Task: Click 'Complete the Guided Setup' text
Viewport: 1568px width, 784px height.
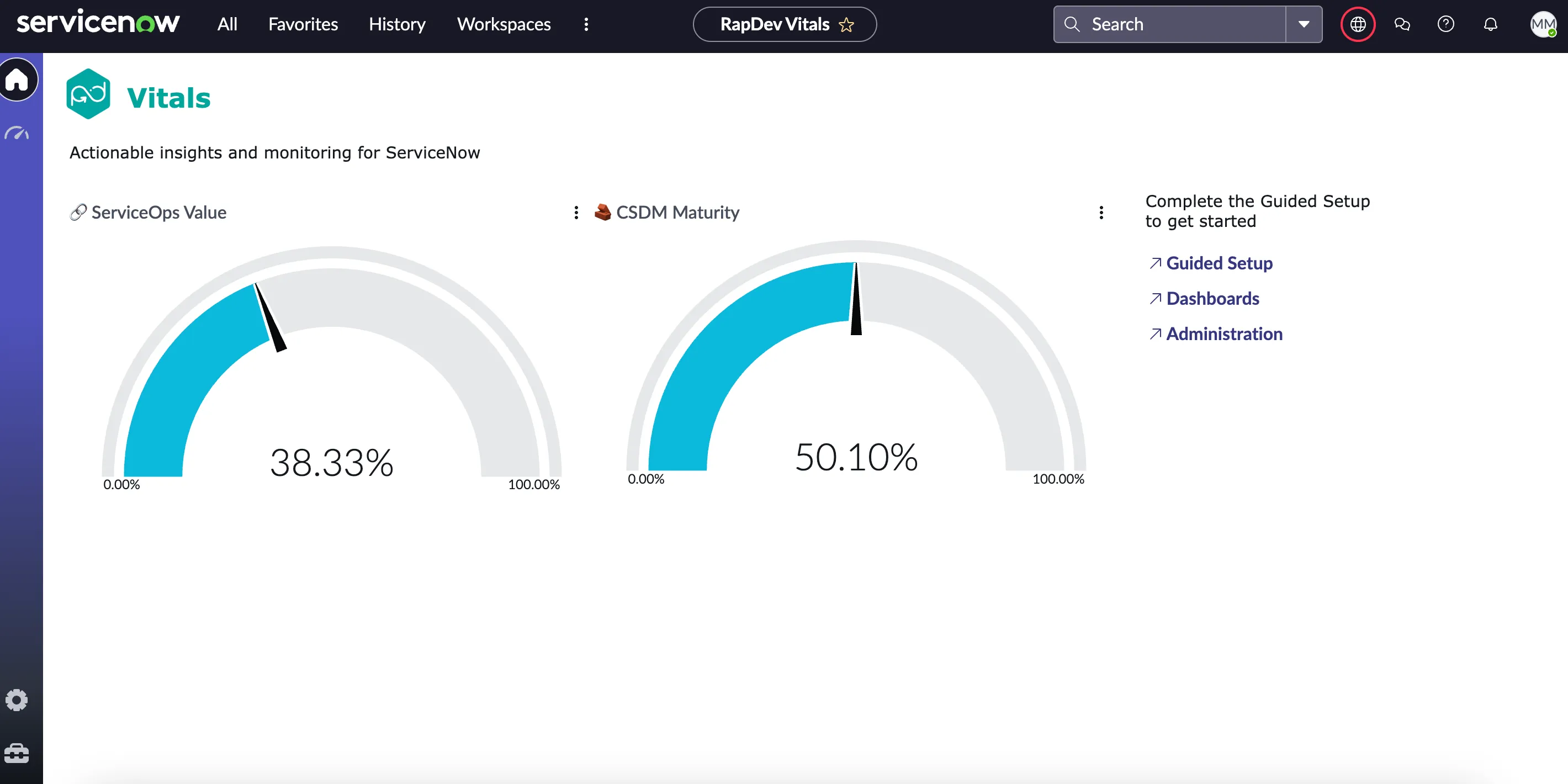Action: tap(1258, 210)
